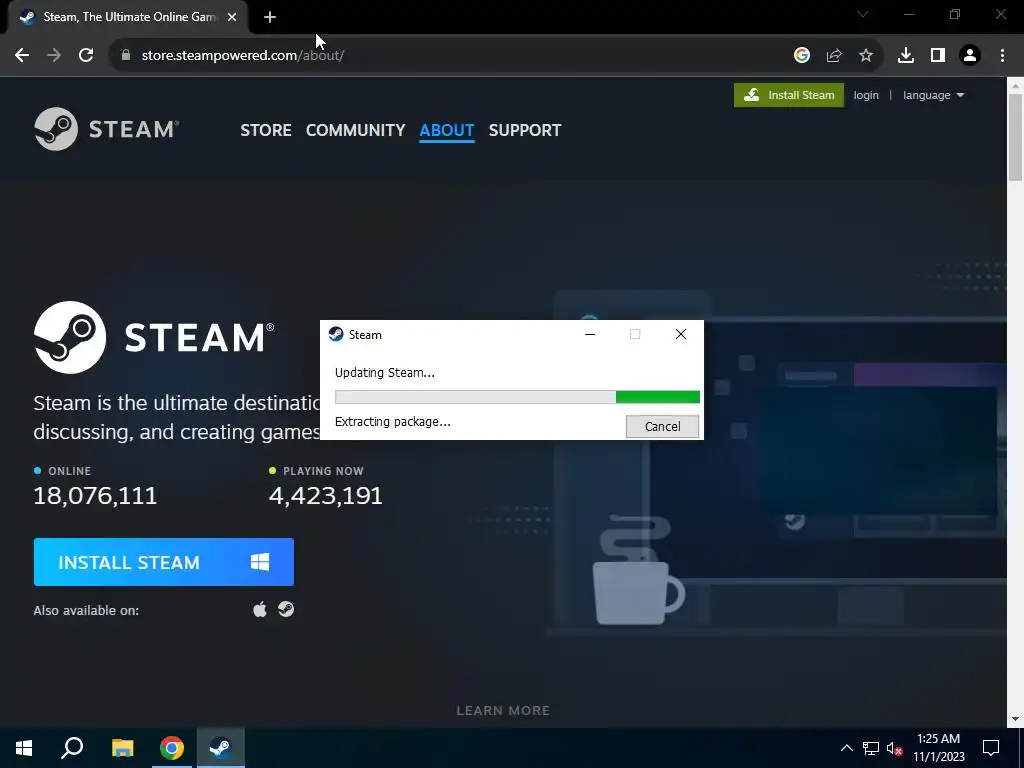Screen dimensions: 1024x768
Task: Switch to Chrome in the taskbar
Action: (x=172, y=748)
